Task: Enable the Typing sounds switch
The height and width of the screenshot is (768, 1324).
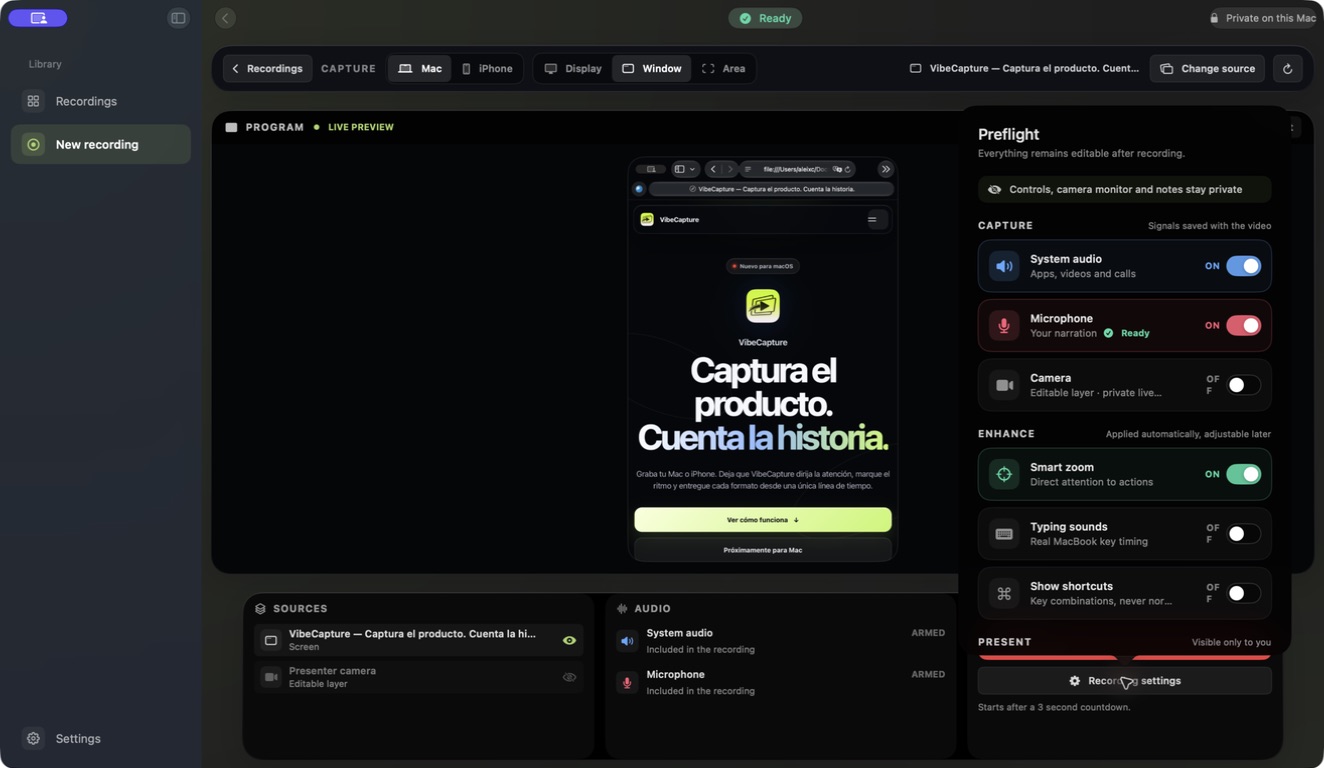Action: pyautogui.click(x=1244, y=534)
